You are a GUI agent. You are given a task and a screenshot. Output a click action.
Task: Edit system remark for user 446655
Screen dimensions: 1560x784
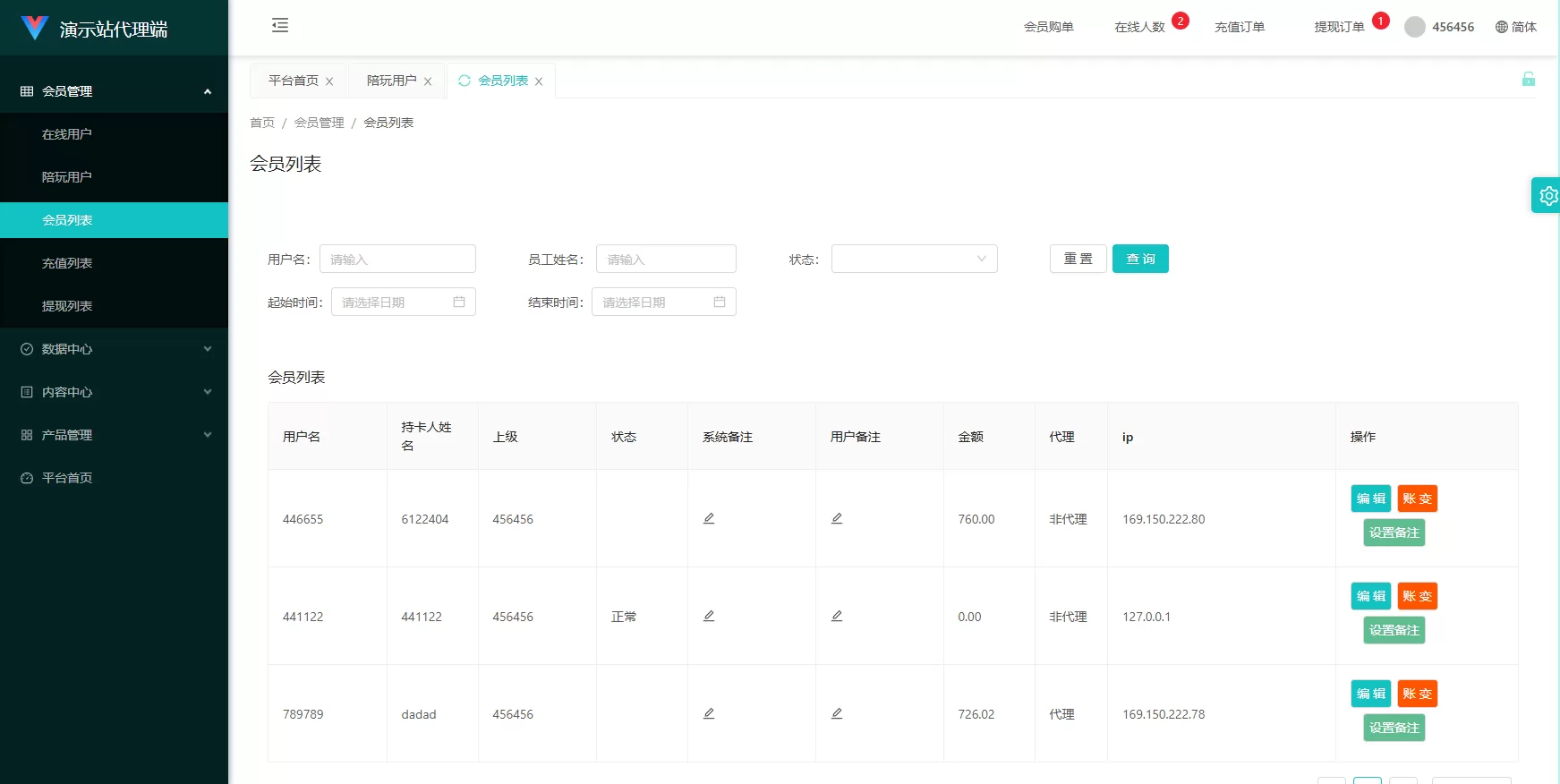click(709, 518)
